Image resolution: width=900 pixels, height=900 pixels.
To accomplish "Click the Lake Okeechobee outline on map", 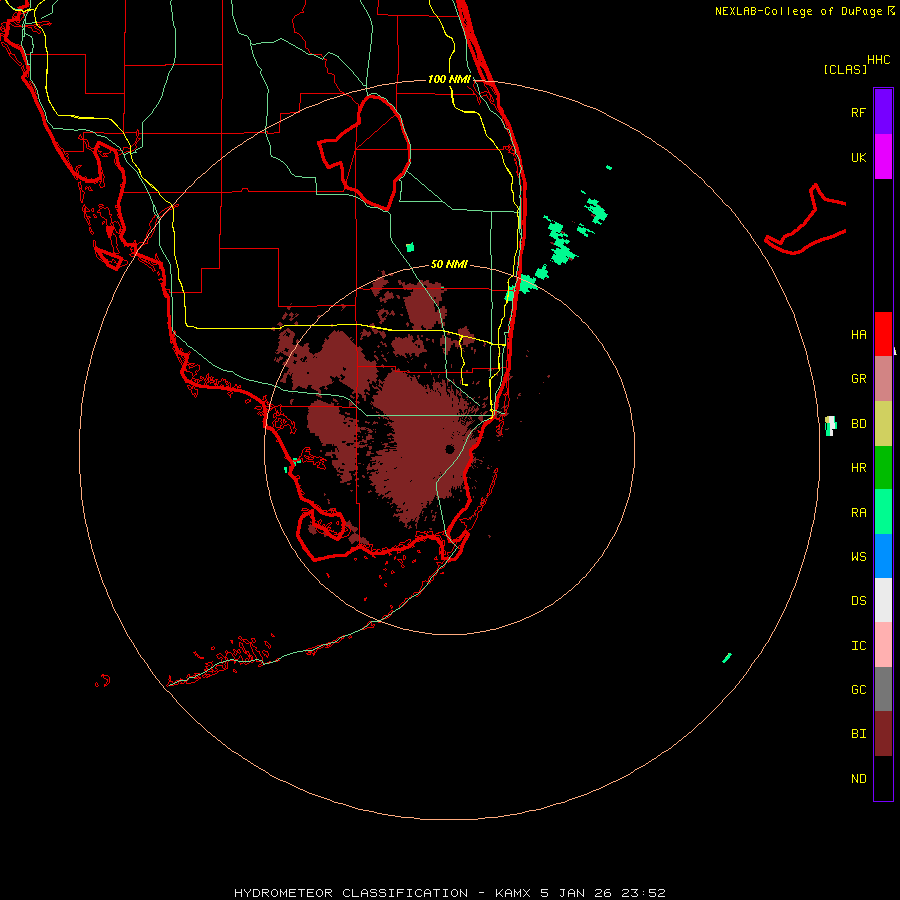I will pos(365,152).
